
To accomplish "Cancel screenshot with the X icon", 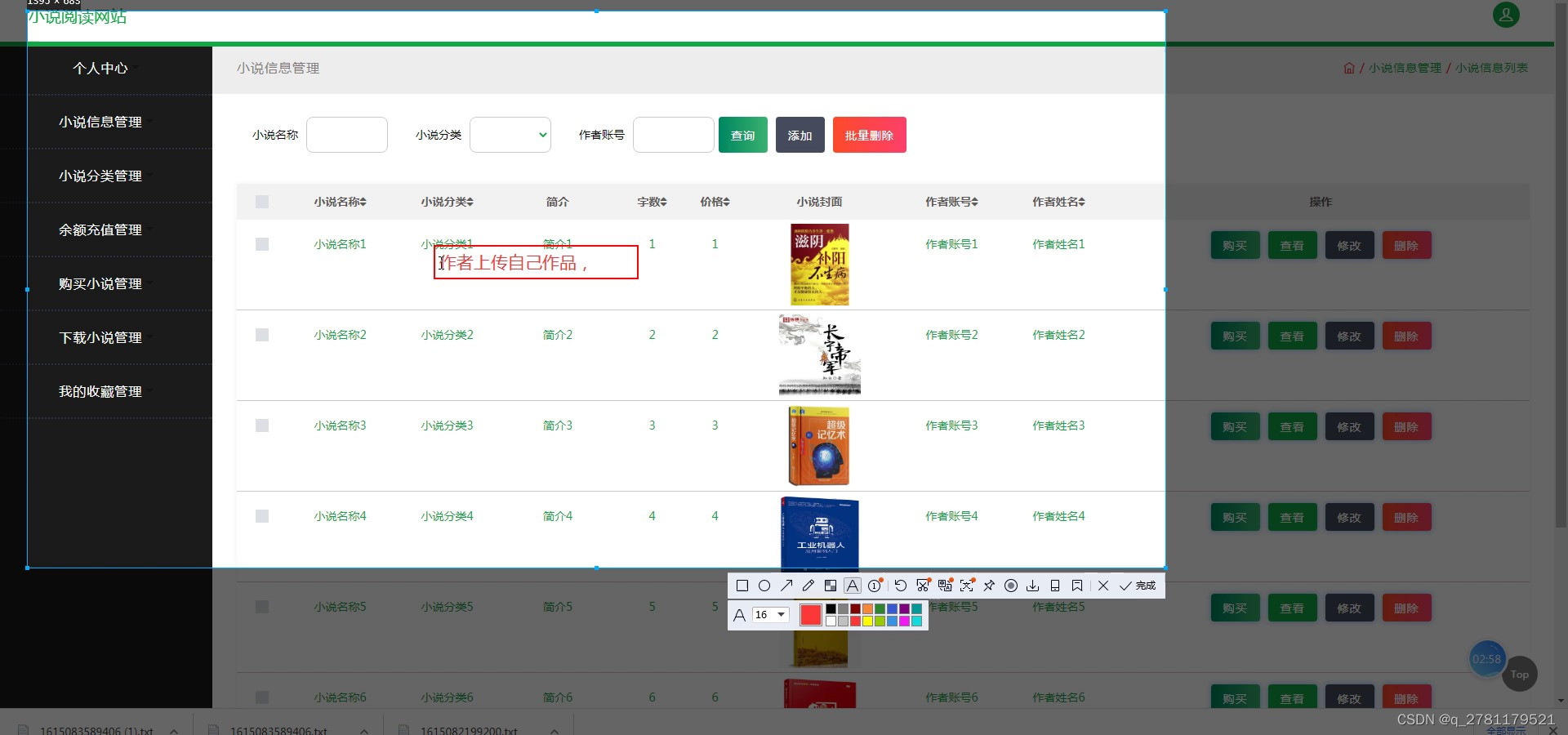I will pos(1103,586).
